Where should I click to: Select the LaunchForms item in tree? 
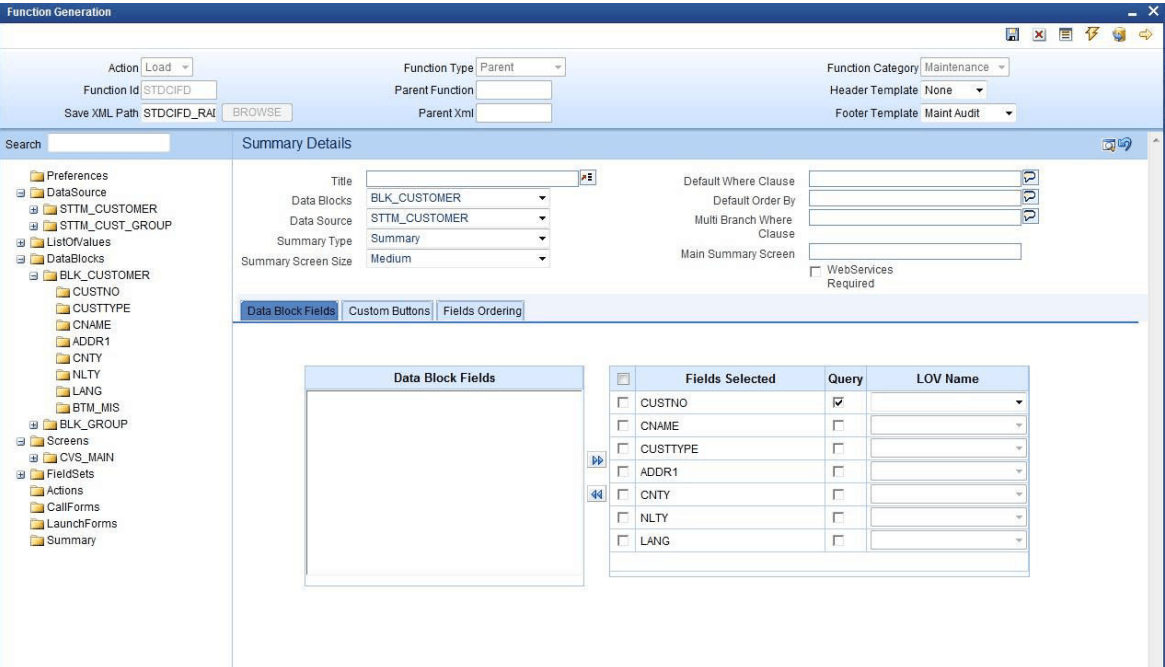[82, 523]
